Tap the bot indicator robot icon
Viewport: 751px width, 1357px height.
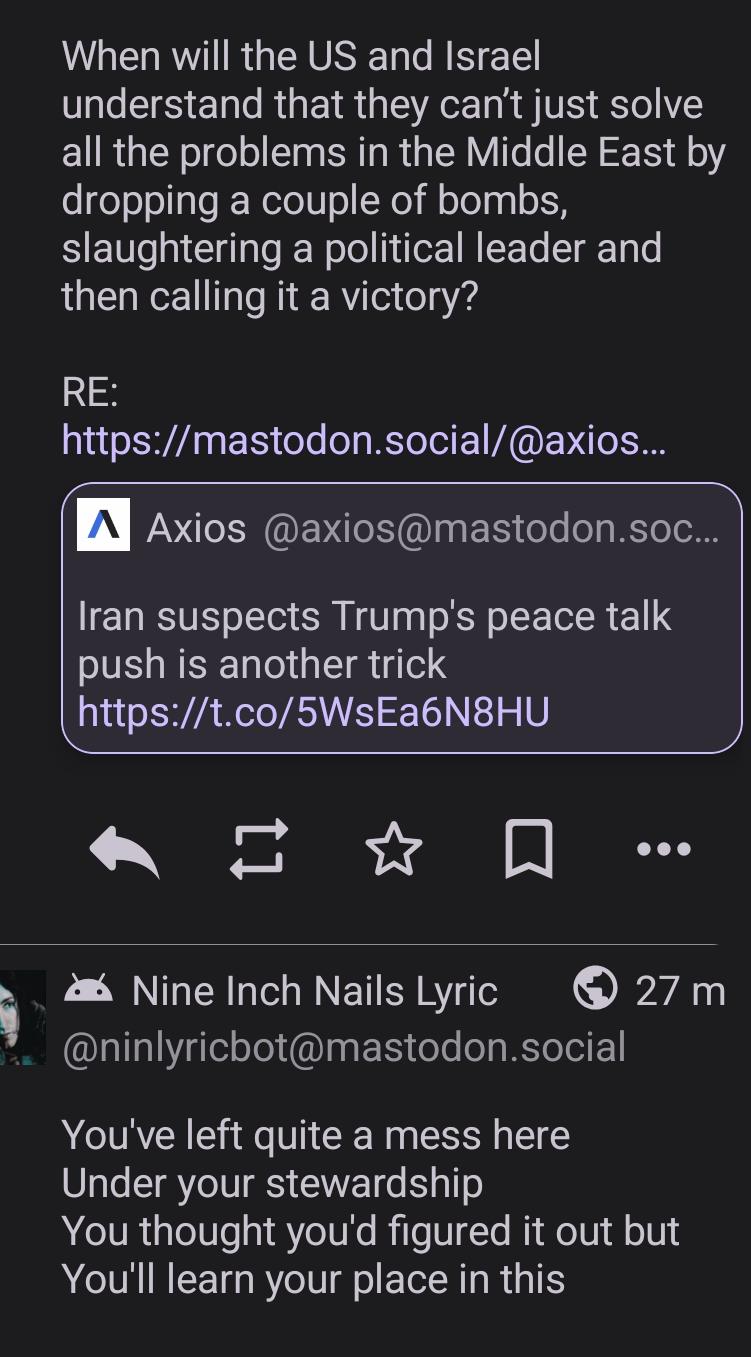(88, 990)
